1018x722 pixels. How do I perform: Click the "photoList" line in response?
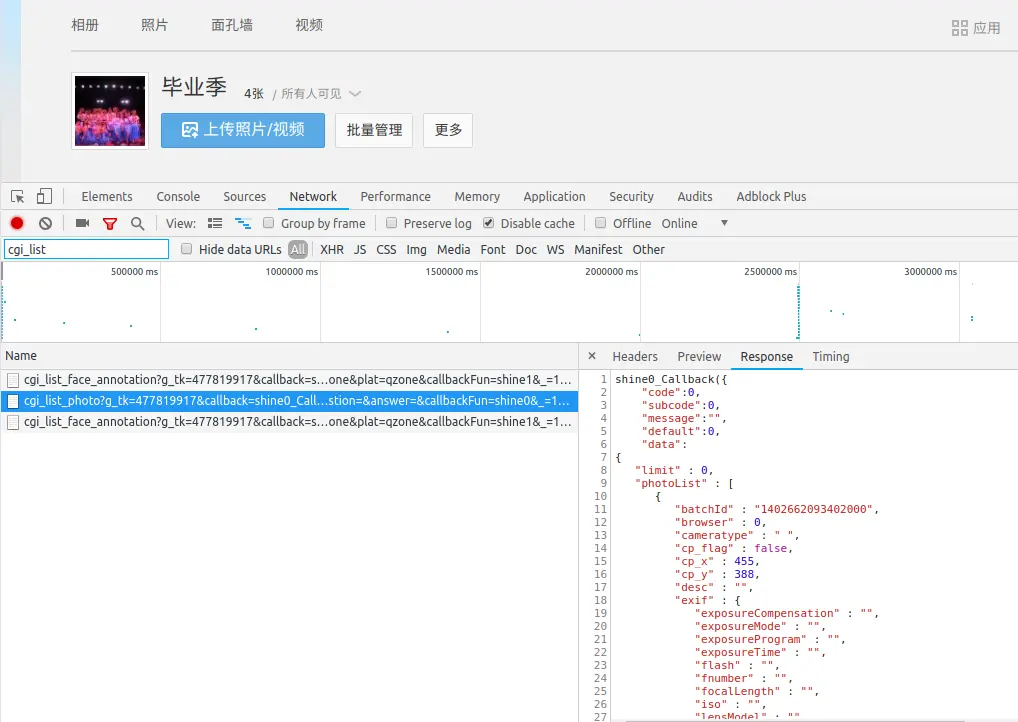point(684,483)
